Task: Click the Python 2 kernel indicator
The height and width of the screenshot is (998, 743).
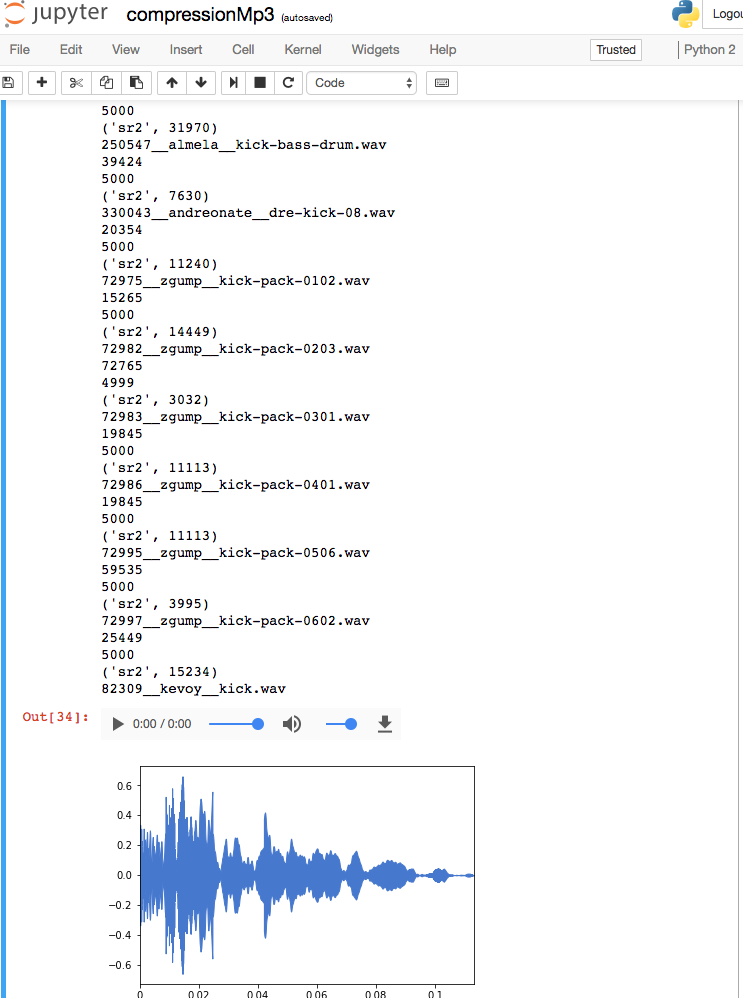Action: point(709,50)
